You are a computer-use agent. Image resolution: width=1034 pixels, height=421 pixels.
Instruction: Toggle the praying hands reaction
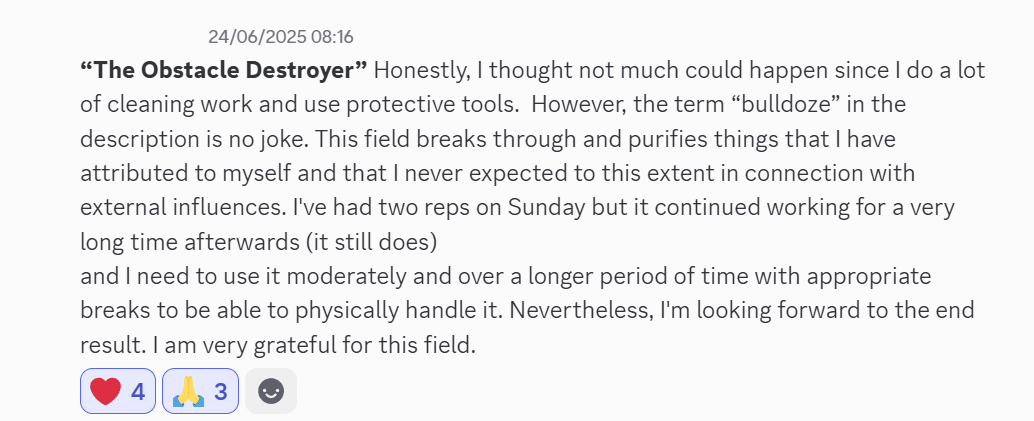click(199, 391)
